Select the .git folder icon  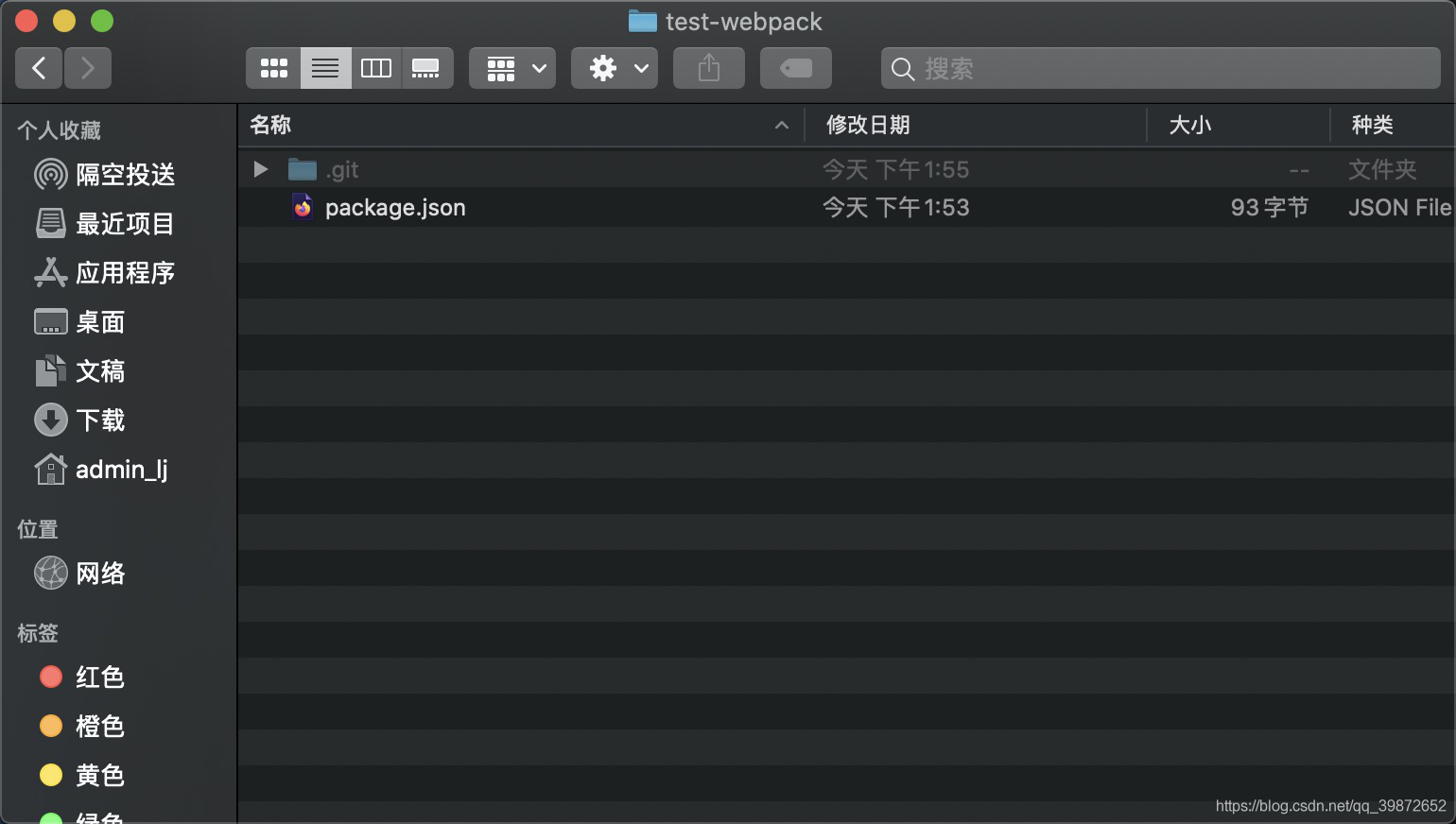pyautogui.click(x=303, y=169)
